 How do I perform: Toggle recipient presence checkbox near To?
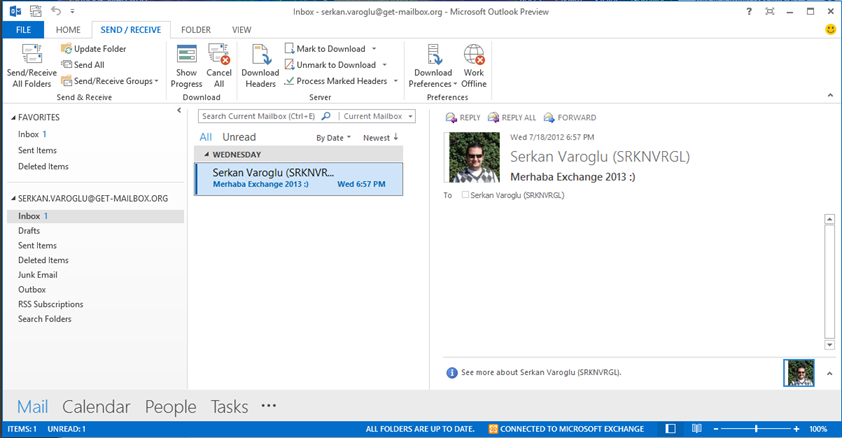(x=465, y=195)
